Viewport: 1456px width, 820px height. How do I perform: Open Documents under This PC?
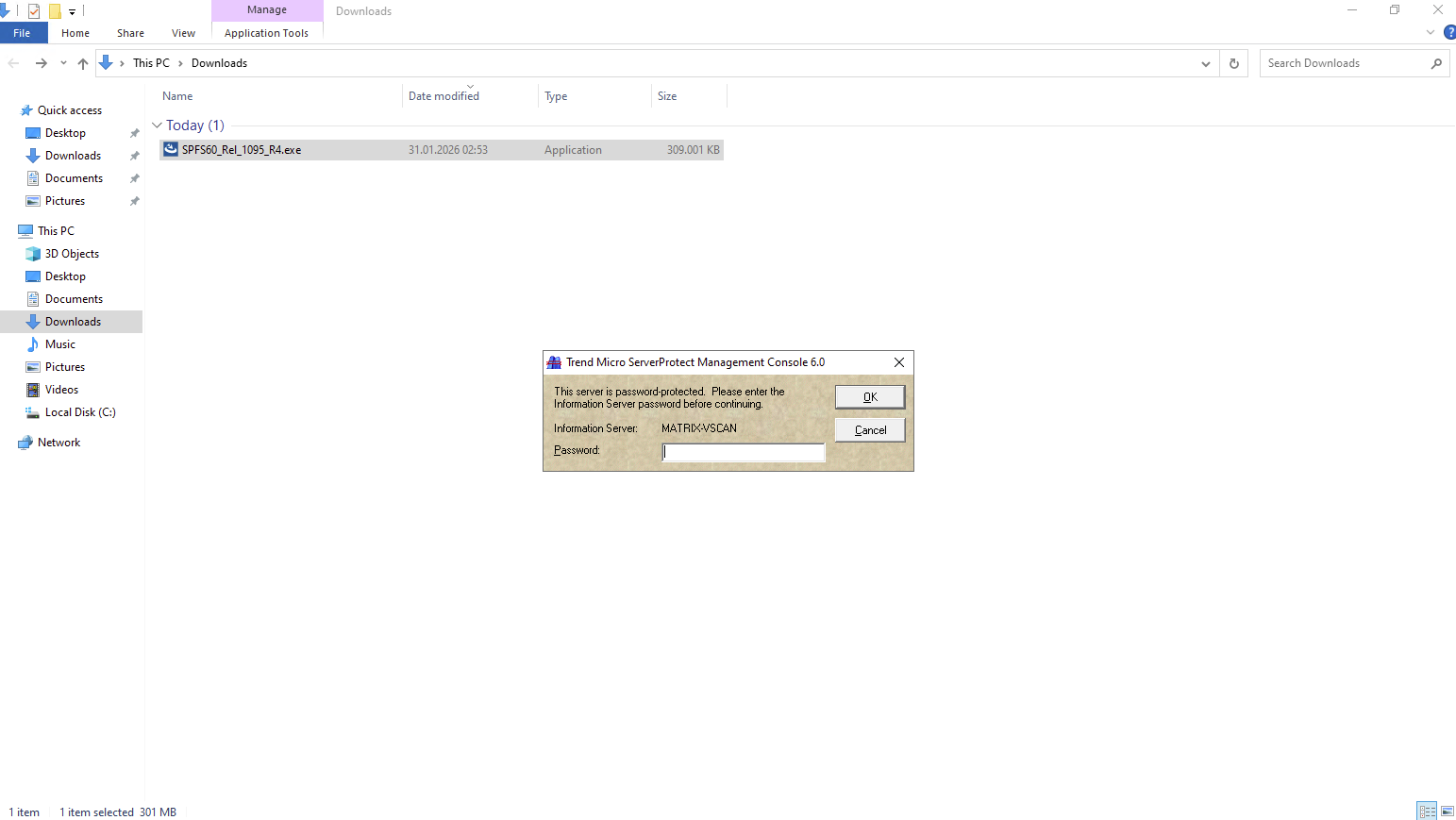[74, 299]
